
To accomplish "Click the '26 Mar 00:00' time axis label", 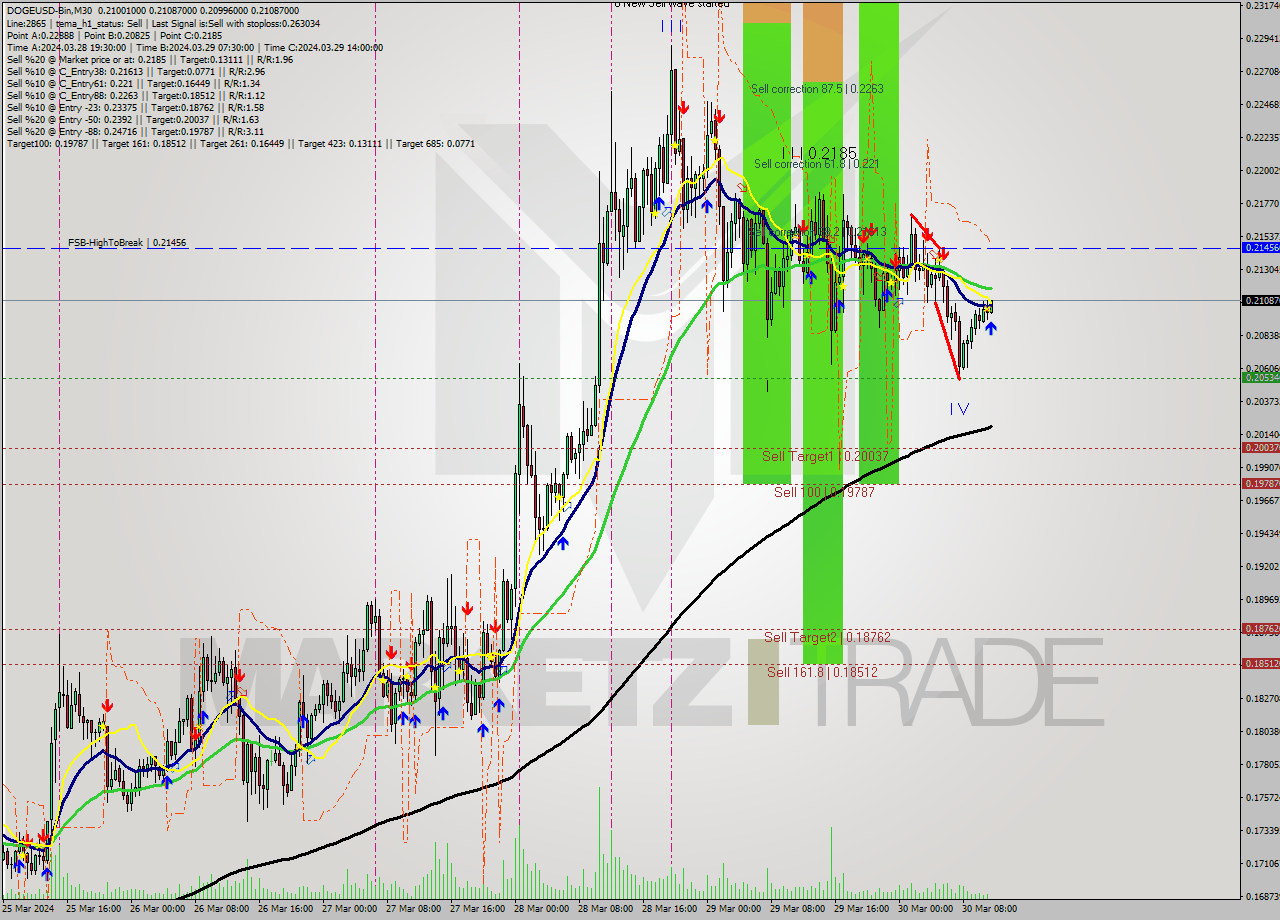I will [158, 910].
